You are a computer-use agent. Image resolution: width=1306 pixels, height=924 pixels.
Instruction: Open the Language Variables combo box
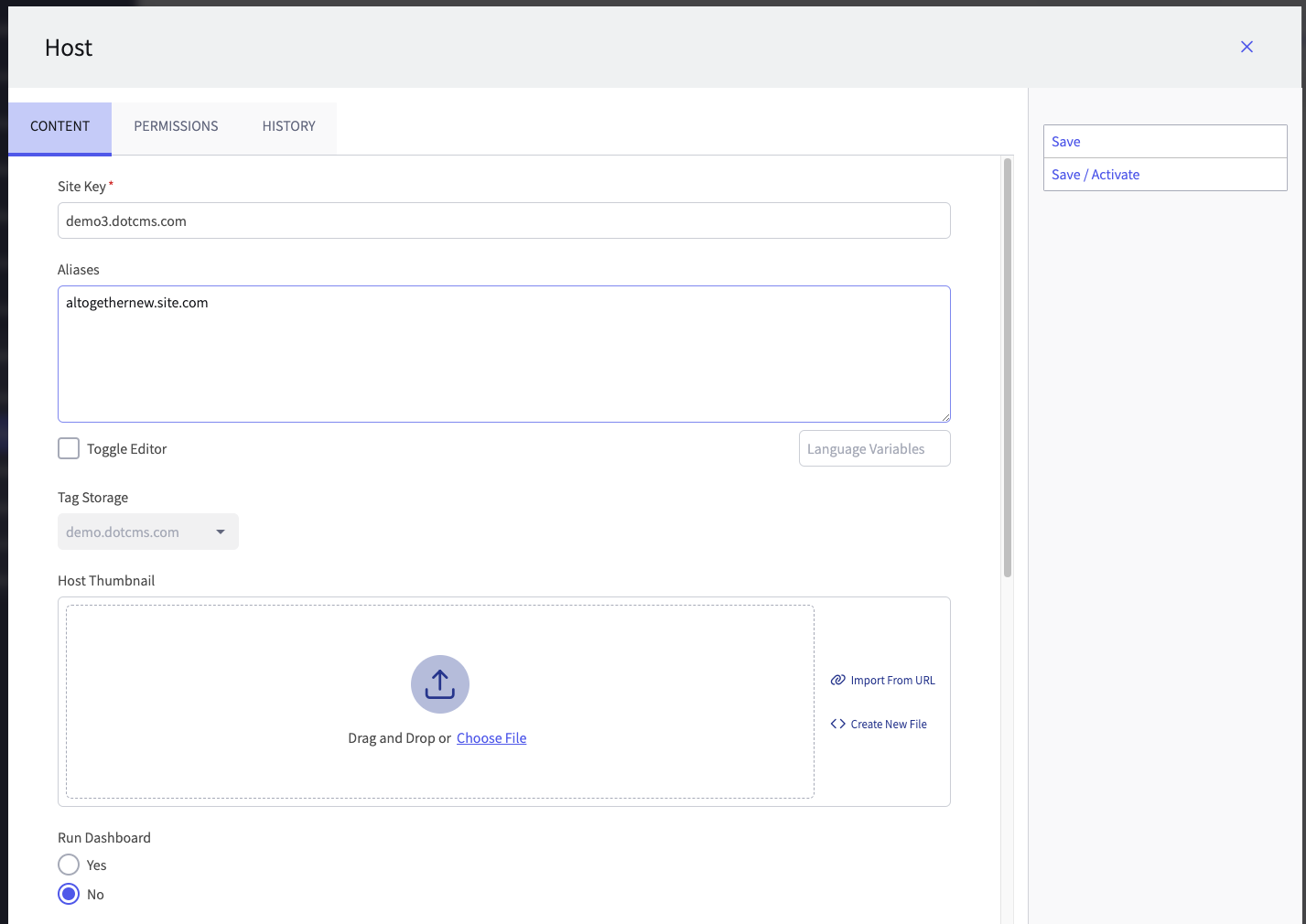(874, 448)
